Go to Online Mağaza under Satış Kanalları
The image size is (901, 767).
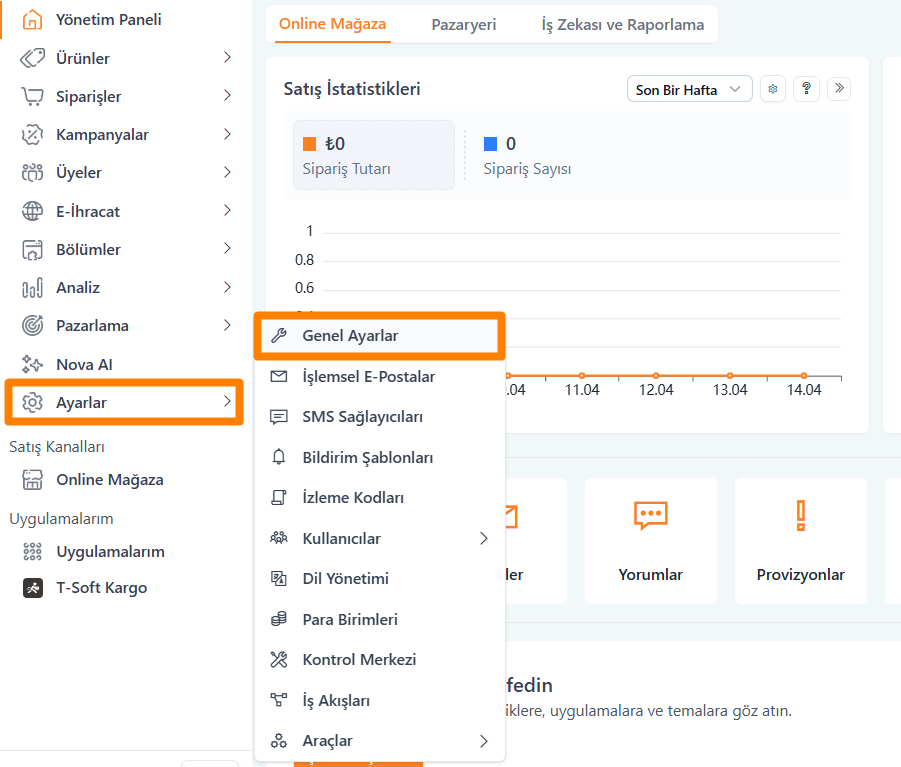[109, 480]
